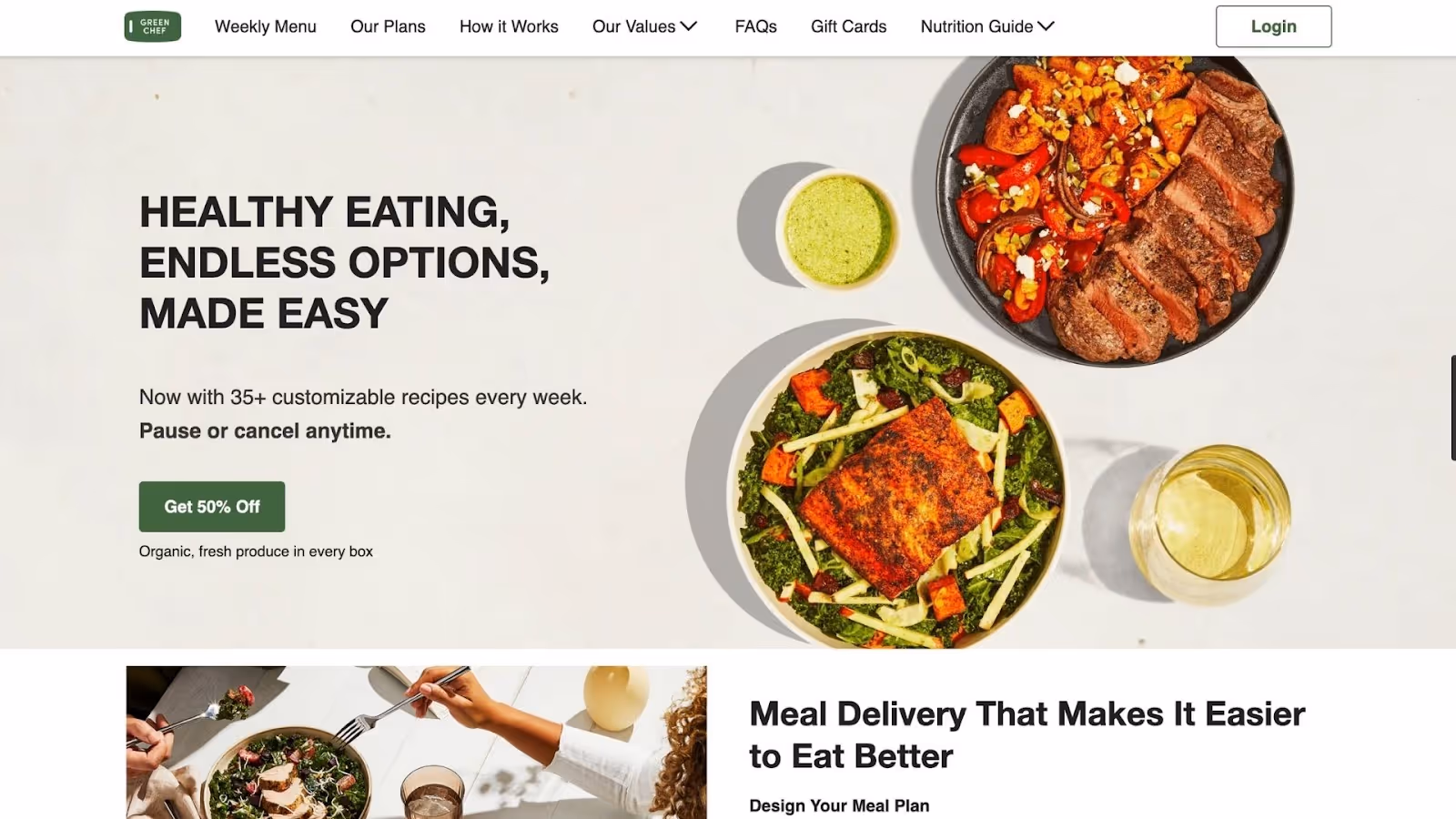Click the steak and peppers plate image
The width and height of the screenshot is (1456, 819).
pyautogui.click(x=1116, y=209)
